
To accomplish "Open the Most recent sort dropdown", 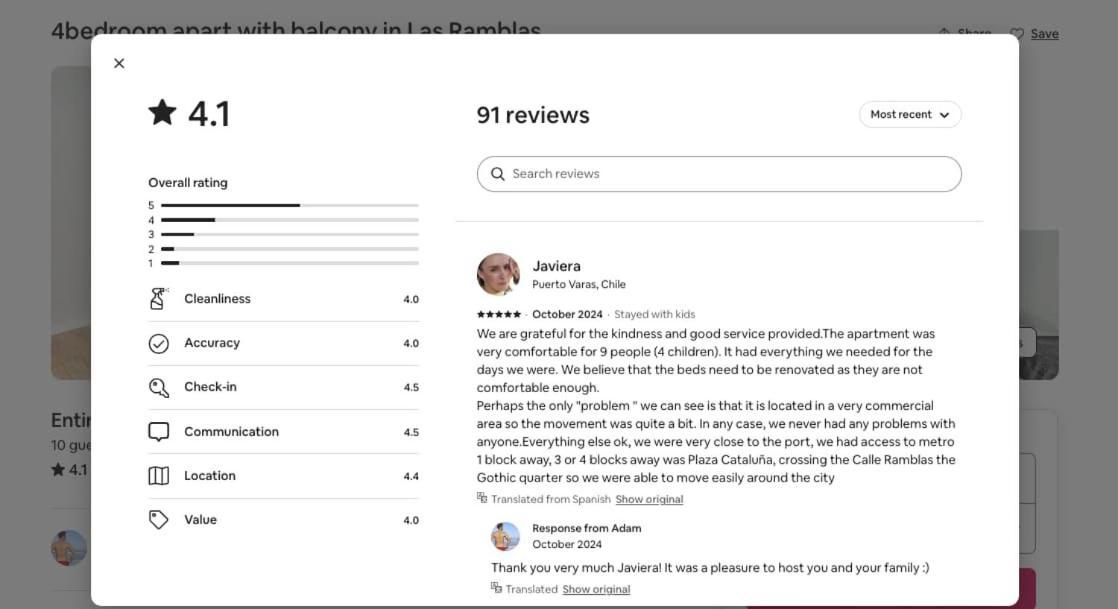I will pyautogui.click(x=910, y=115).
